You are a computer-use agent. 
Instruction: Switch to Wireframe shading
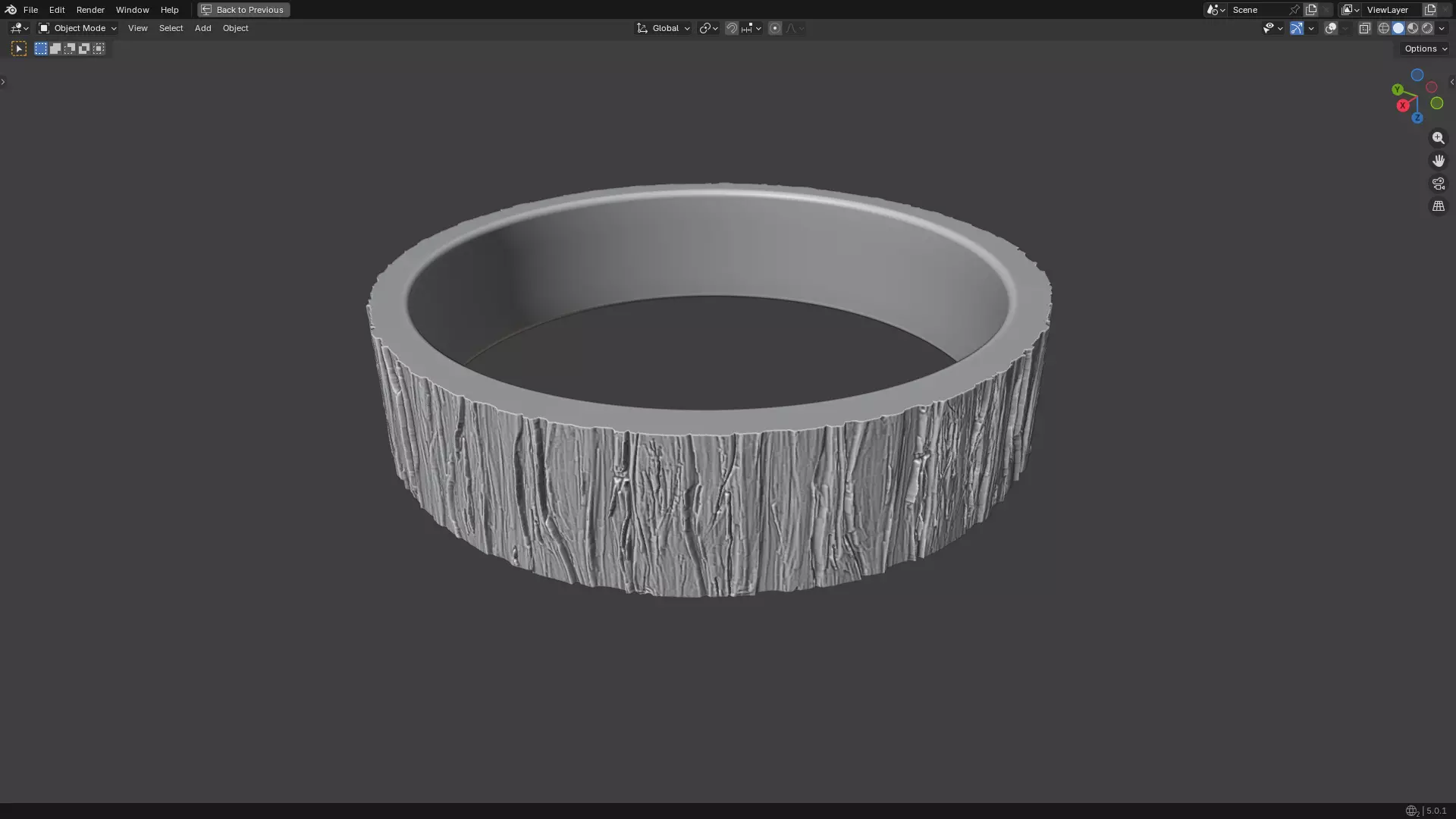1384,28
